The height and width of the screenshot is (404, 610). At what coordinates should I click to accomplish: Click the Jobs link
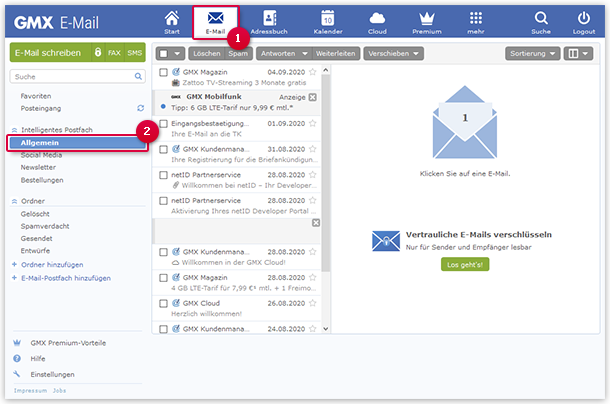pos(60,390)
